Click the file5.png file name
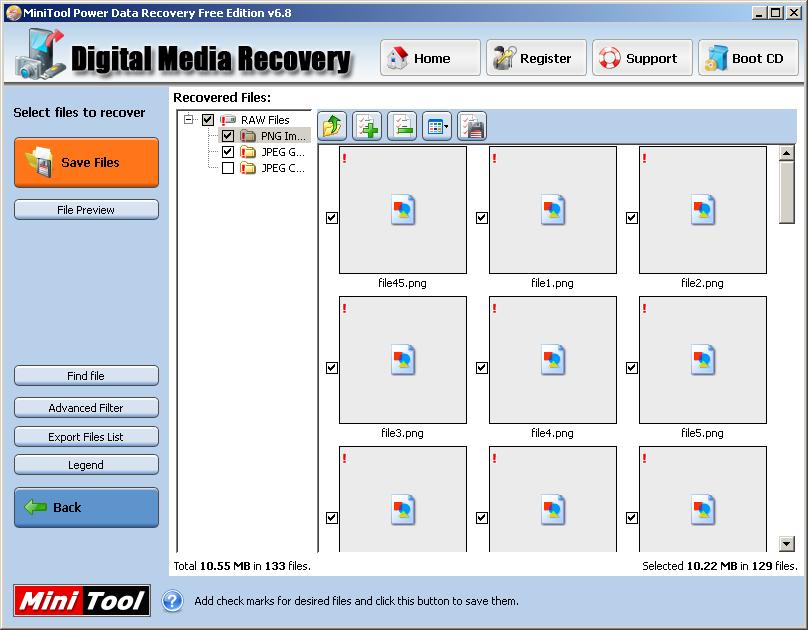Screen dimensions: 808x630 pos(702,433)
